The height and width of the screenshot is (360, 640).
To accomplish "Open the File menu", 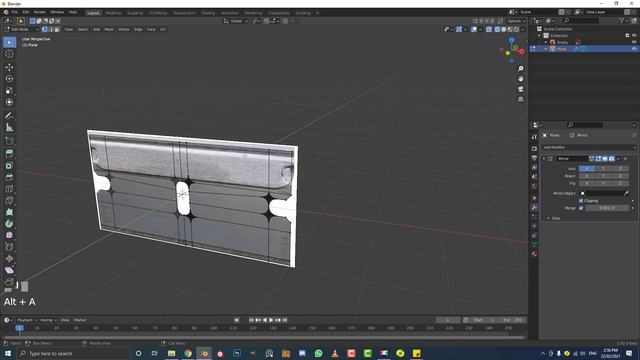I will pyautogui.click(x=15, y=12).
